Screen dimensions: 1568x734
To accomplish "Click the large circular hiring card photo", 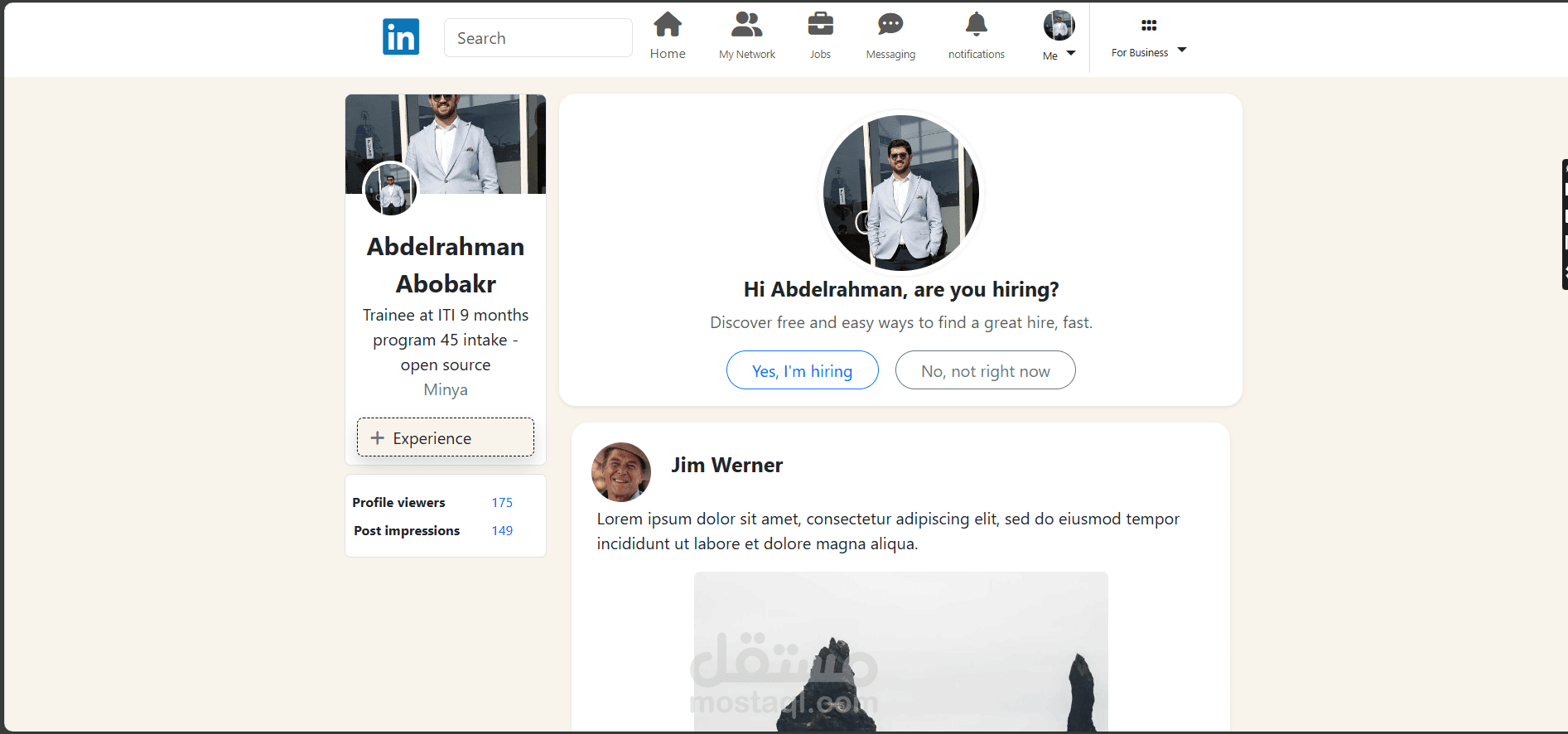I will [901, 192].
